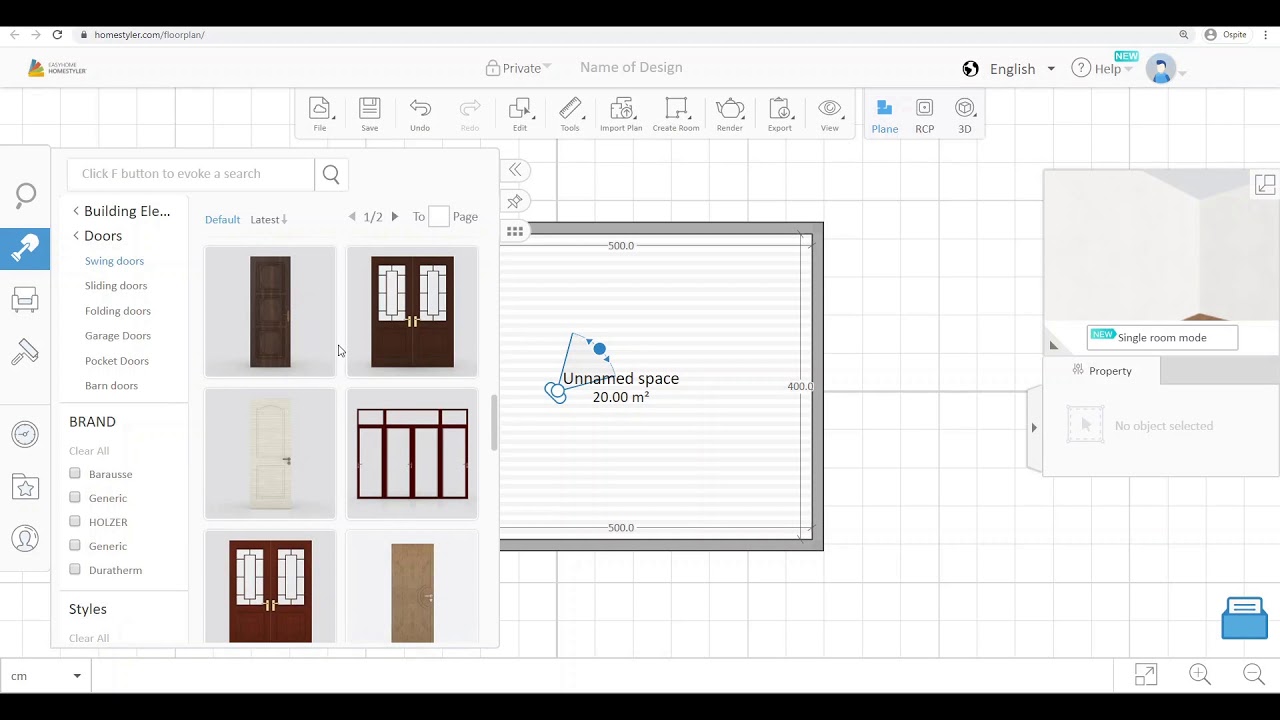
Task: Sort catalog by Latest
Action: tap(268, 220)
